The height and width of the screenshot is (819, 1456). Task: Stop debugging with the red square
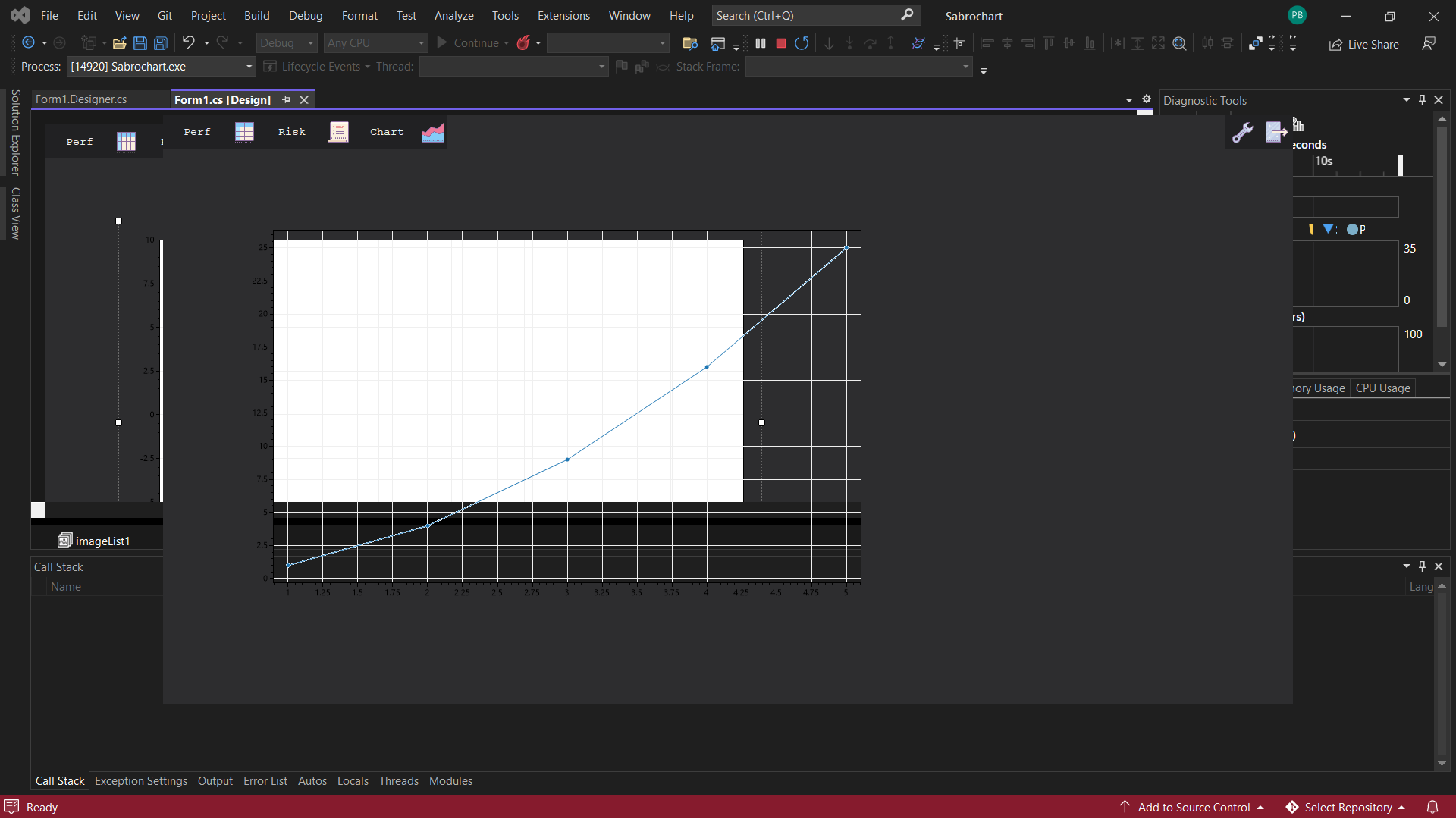pos(780,43)
